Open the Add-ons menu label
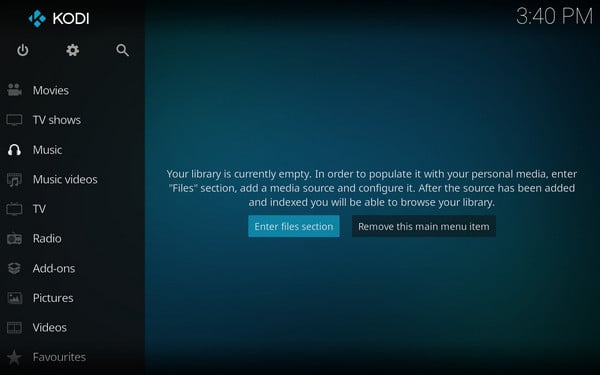Viewport: 600px width, 375px height. [54, 268]
